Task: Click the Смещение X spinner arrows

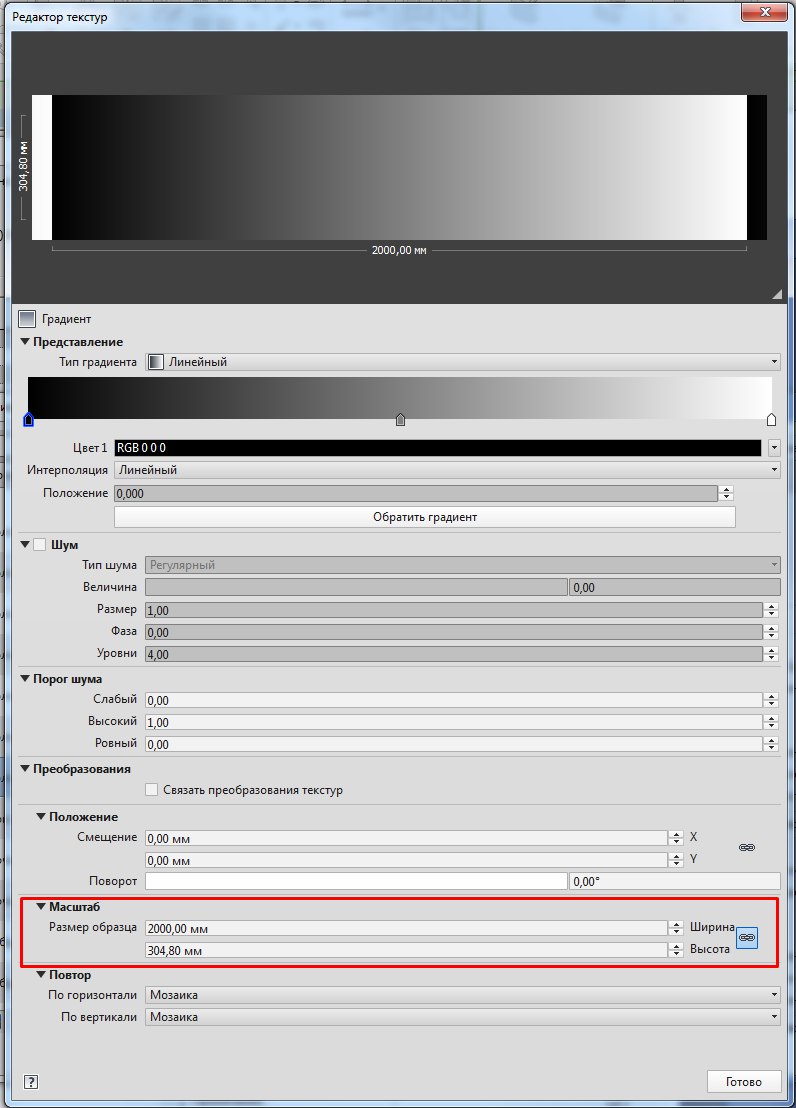Action: (x=676, y=838)
